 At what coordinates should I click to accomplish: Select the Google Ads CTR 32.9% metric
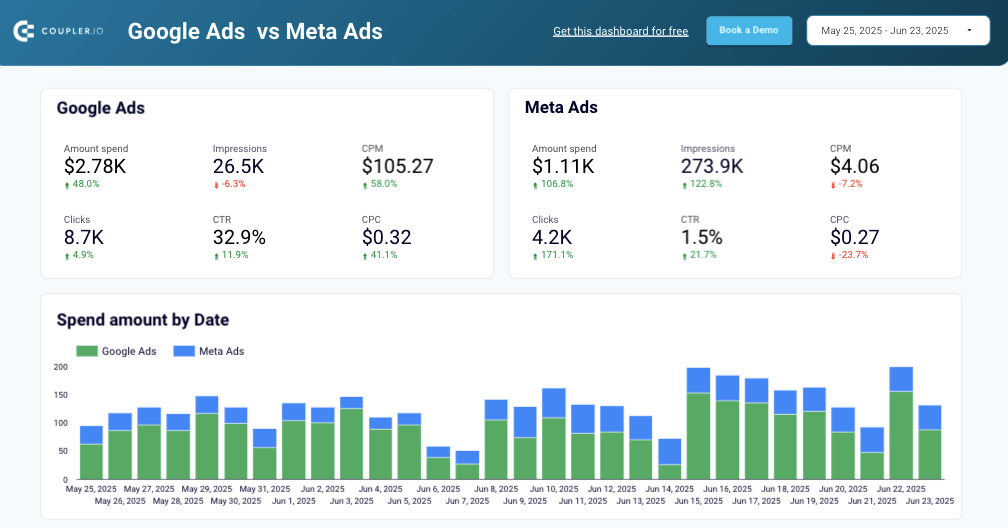pos(239,237)
